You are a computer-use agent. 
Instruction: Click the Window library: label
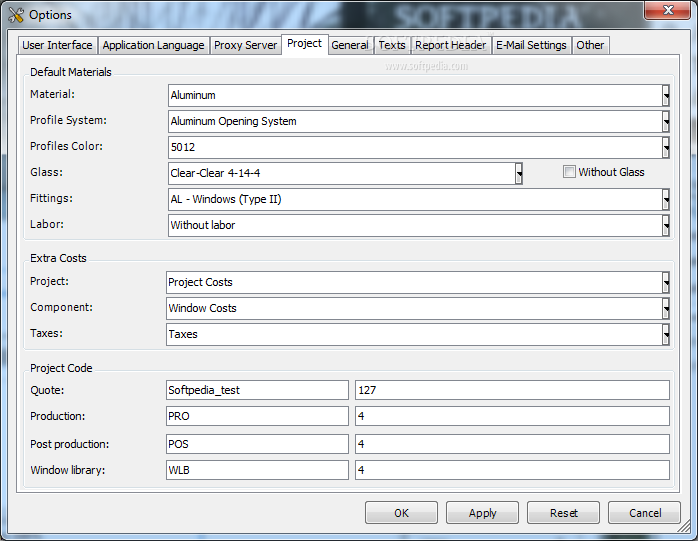pyautogui.click(x=68, y=470)
